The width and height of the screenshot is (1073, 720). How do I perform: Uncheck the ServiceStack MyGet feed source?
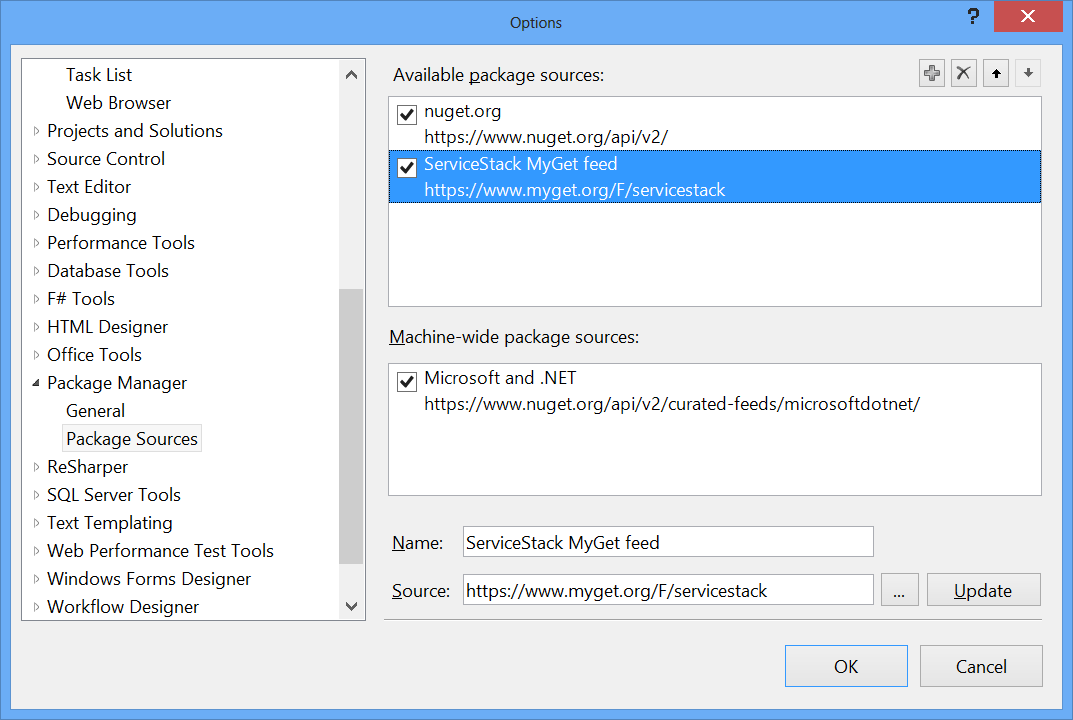click(x=407, y=167)
